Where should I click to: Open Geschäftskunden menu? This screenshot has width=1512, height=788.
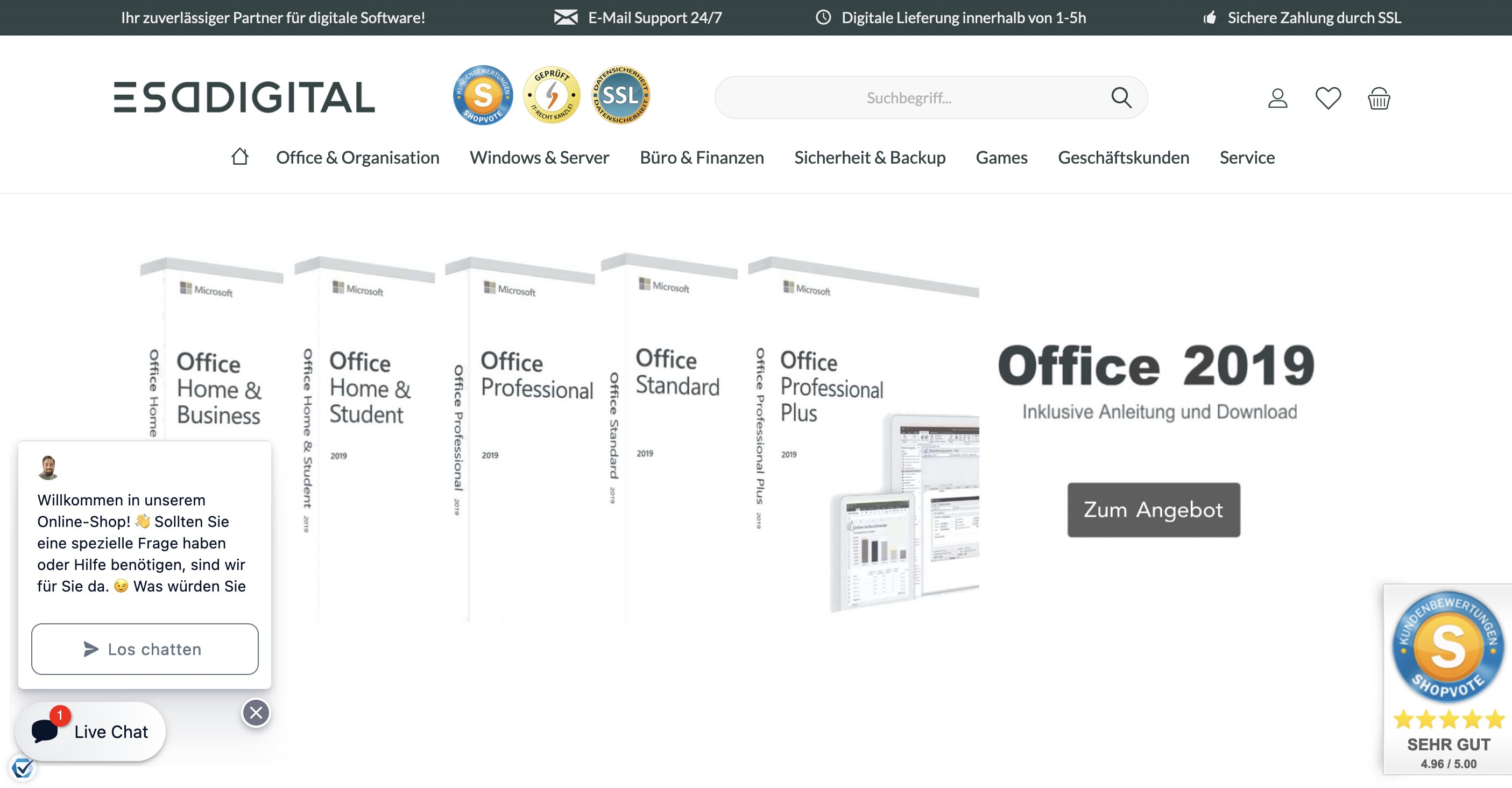pyautogui.click(x=1124, y=157)
